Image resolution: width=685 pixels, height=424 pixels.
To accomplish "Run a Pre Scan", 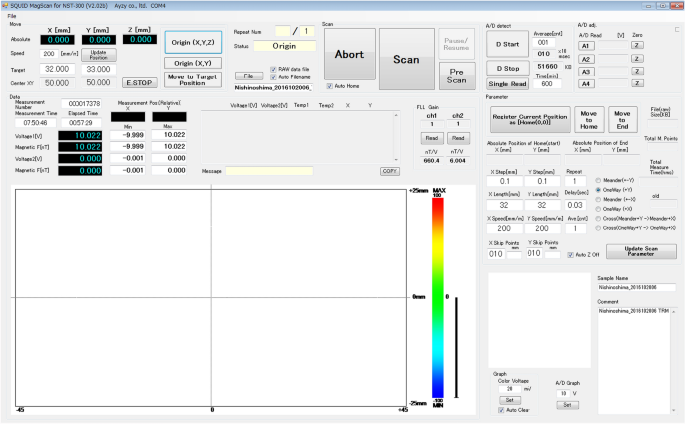I will pos(457,76).
